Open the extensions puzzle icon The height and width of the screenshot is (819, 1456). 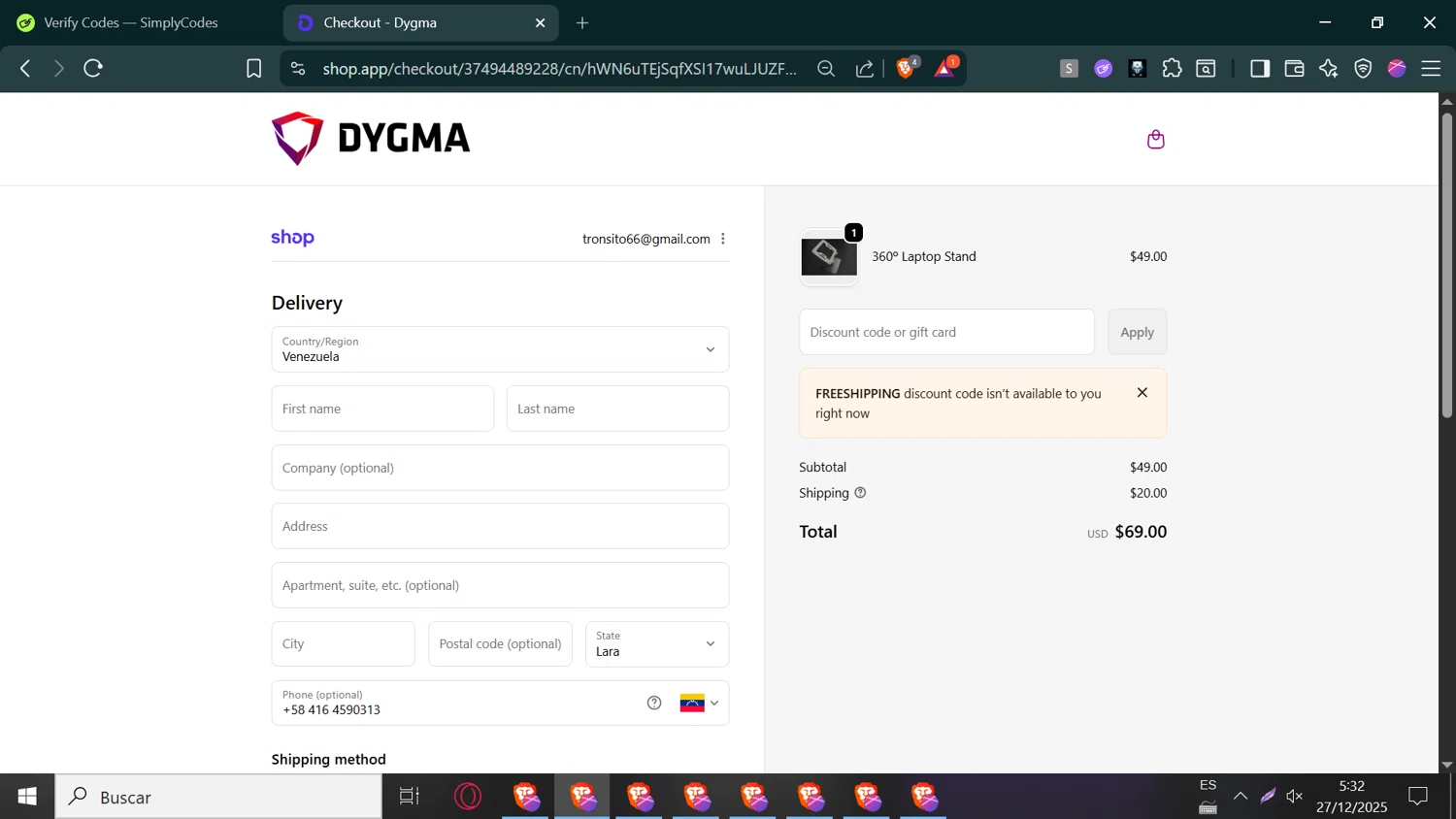point(1172,68)
